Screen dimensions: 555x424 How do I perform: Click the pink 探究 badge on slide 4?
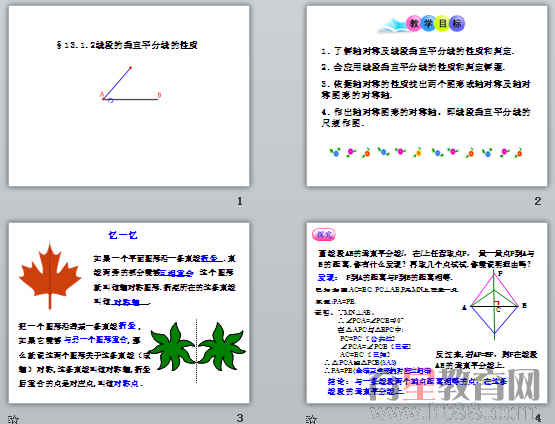(x=324, y=234)
